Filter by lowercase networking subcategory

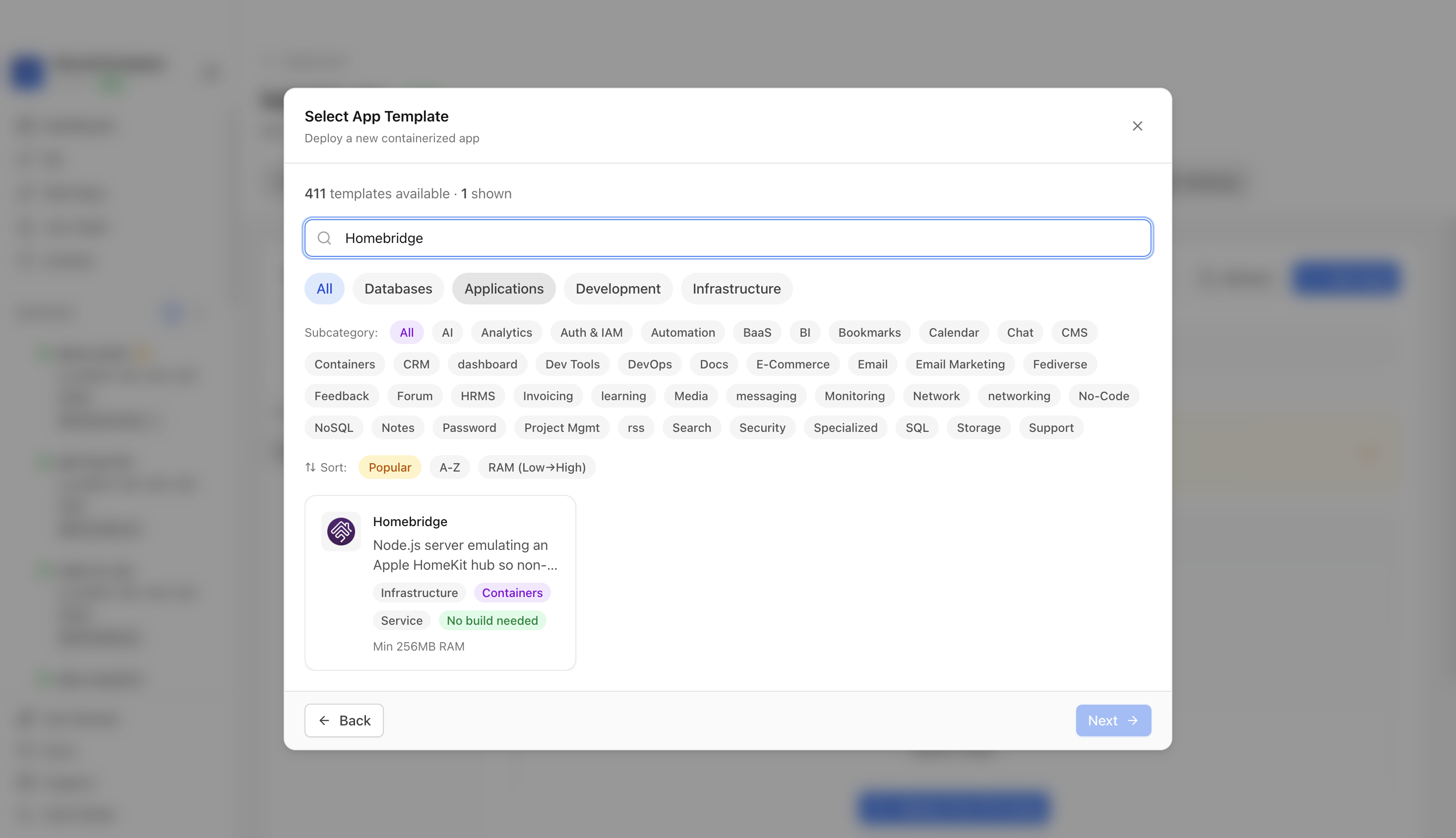[1019, 395]
